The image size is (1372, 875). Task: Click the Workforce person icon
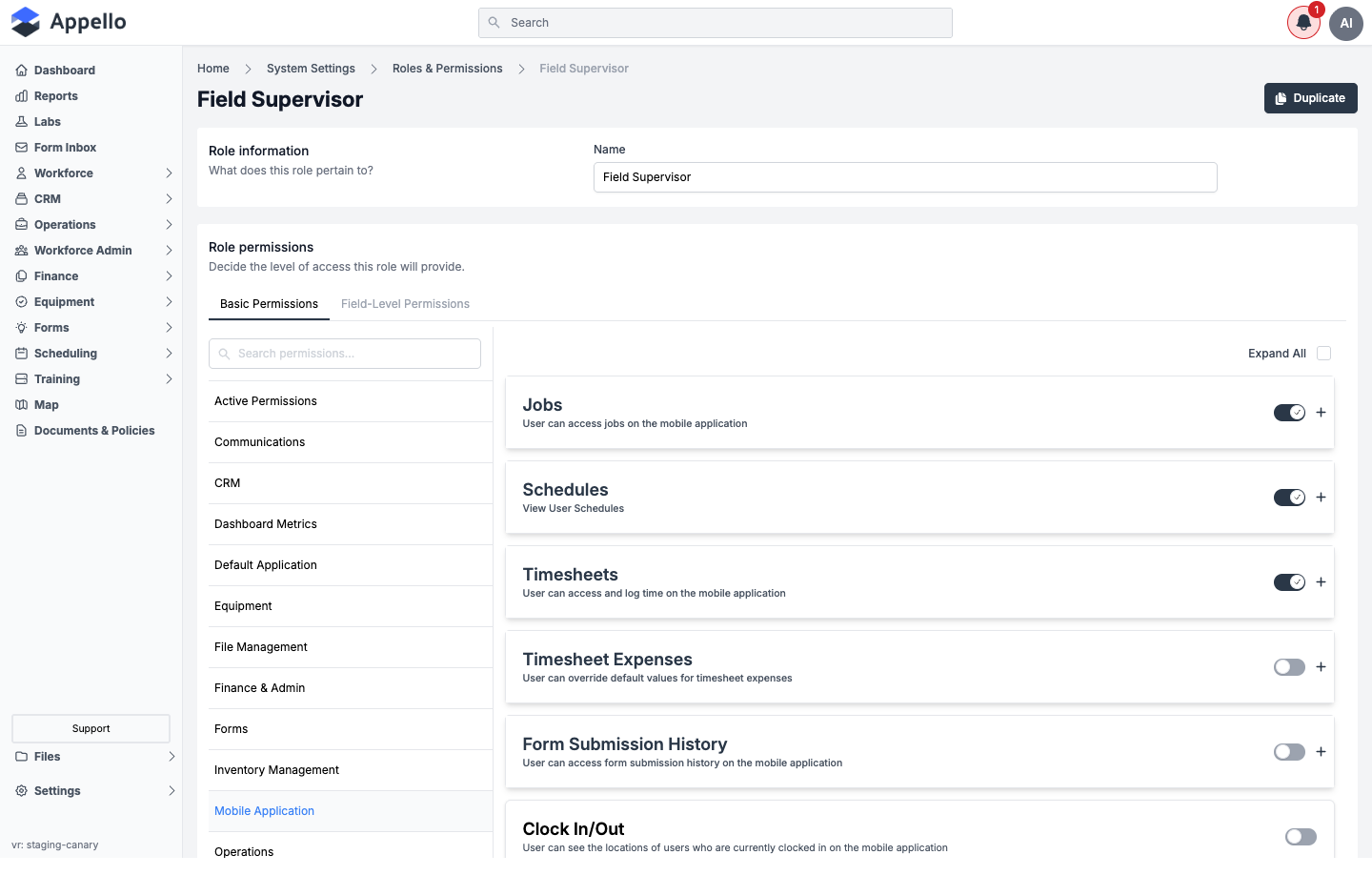(21, 173)
